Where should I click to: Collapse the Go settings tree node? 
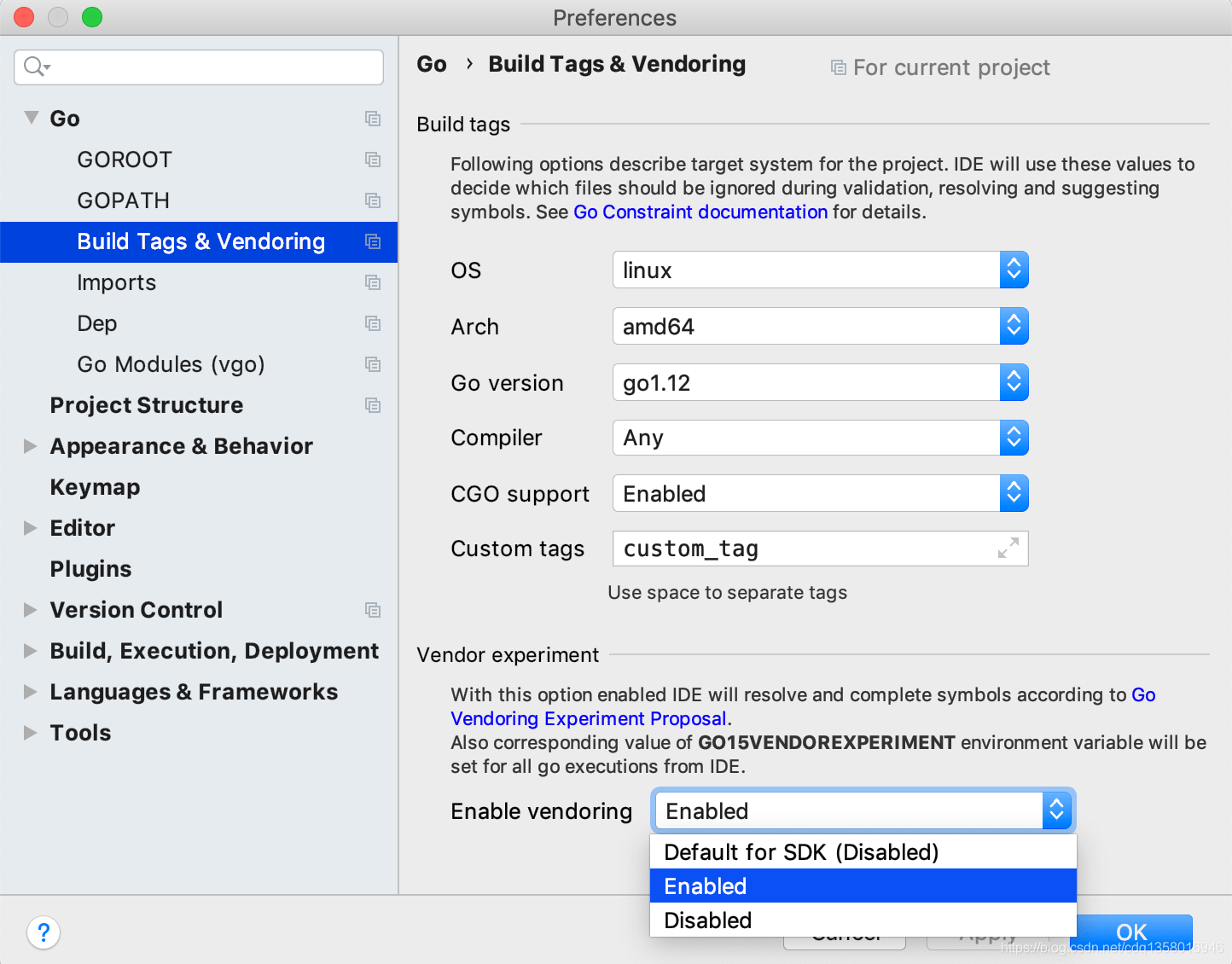[x=32, y=118]
